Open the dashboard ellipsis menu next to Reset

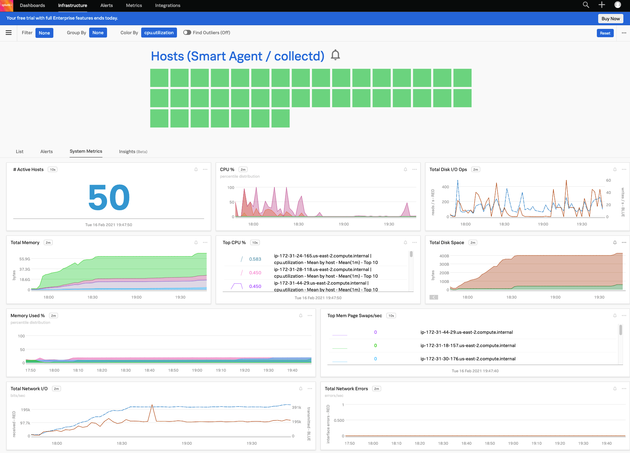coord(624,33)
